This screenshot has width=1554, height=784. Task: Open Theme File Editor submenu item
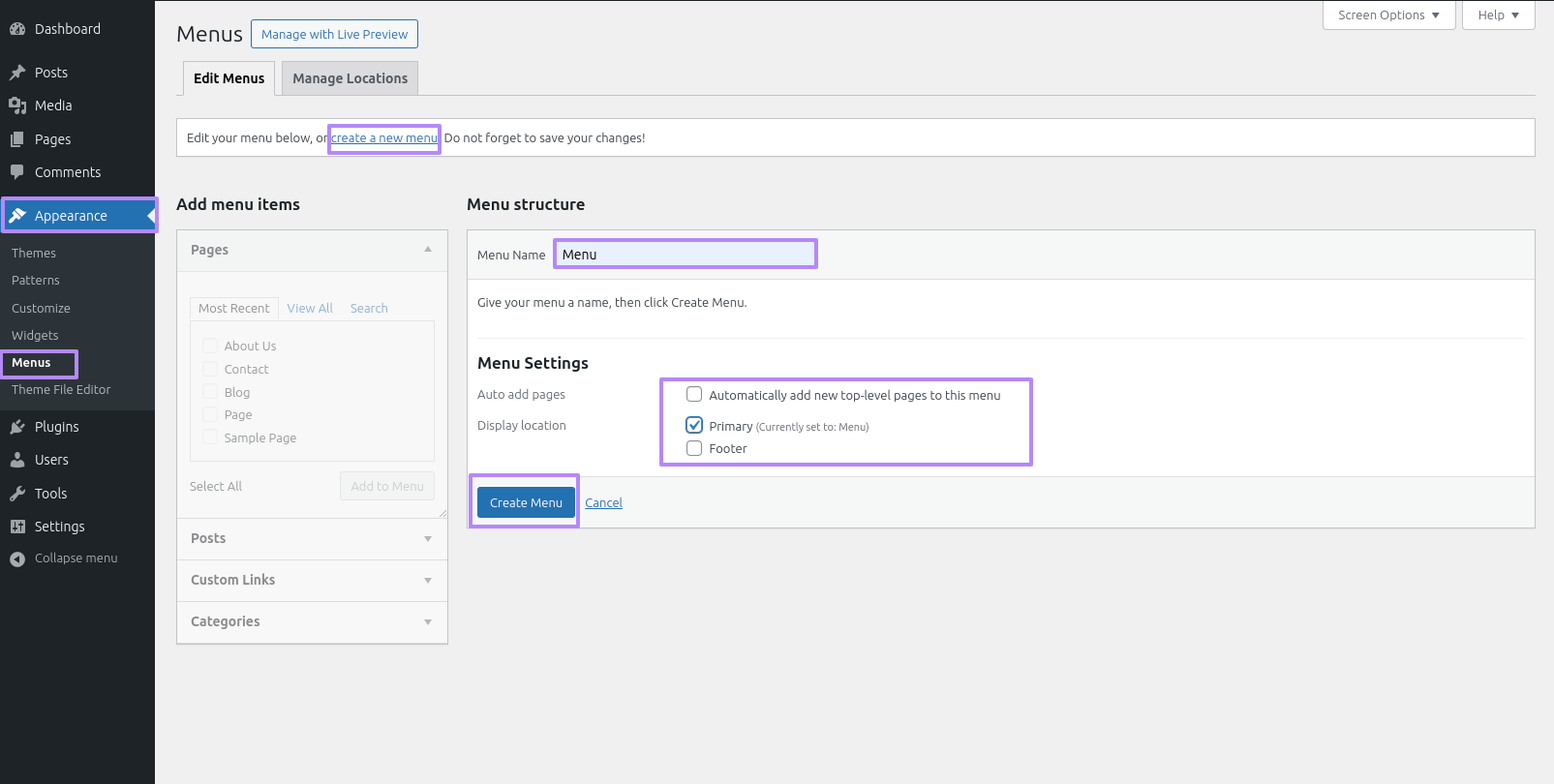[x=61, y=389]
